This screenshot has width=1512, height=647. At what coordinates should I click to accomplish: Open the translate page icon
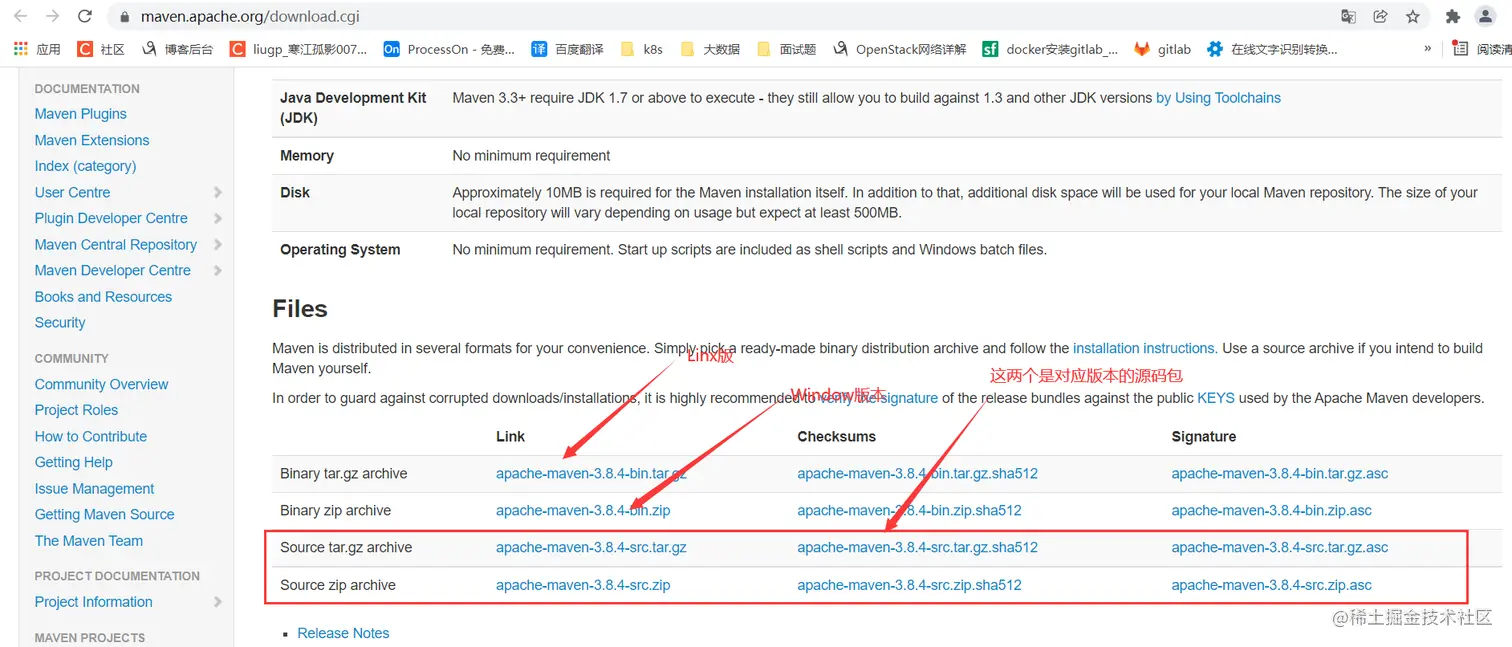(x=1349, y=16)
